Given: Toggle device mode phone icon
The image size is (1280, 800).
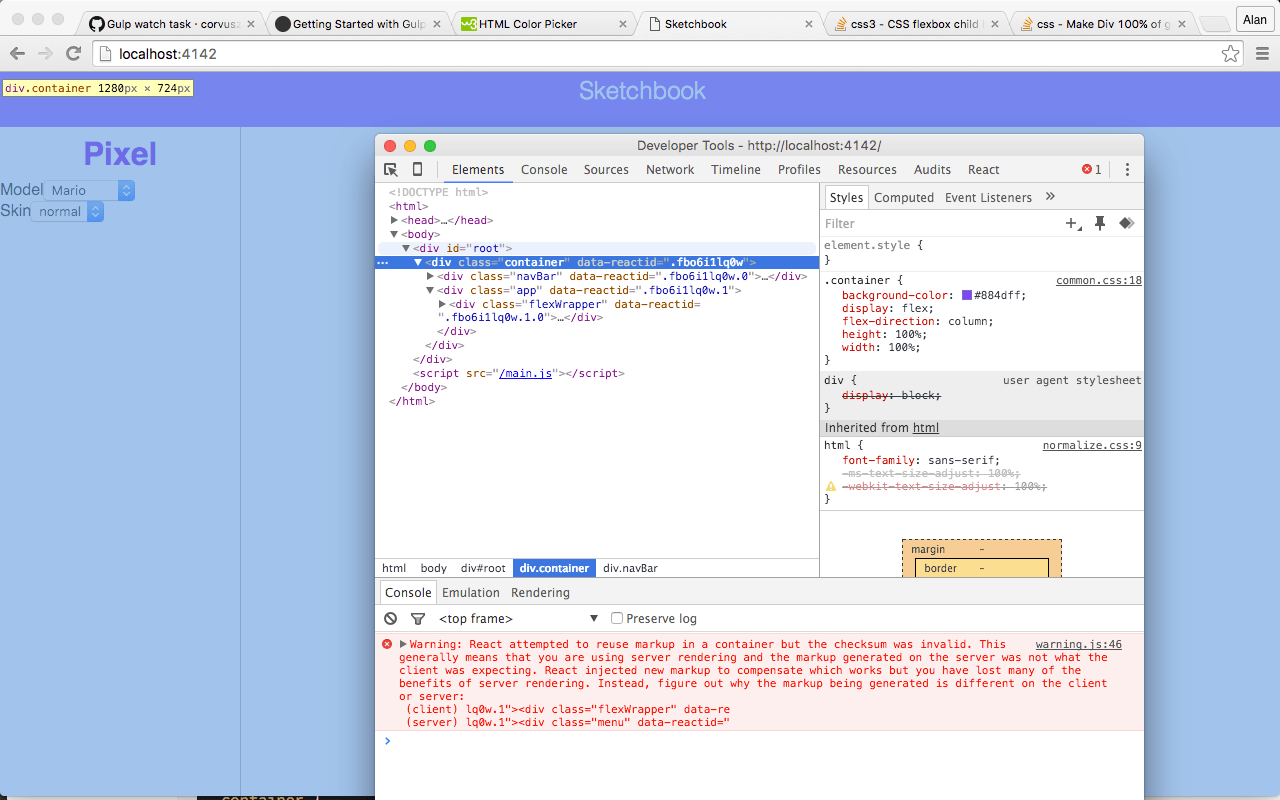Looking at the screenshot, I should [418, 169].
